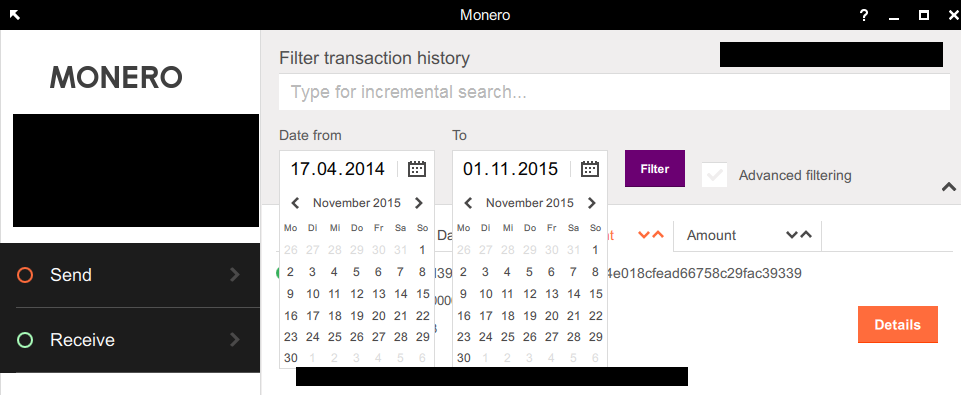The image size is (961, 395).
Task: Click the Date from field 17.04.2014
Action: point(338,169)
